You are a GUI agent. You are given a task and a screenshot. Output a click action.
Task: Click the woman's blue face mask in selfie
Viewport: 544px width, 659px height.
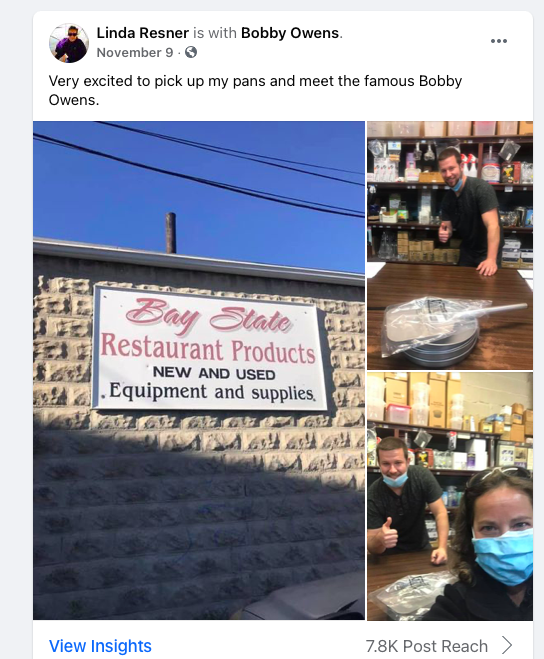point(503,557)
